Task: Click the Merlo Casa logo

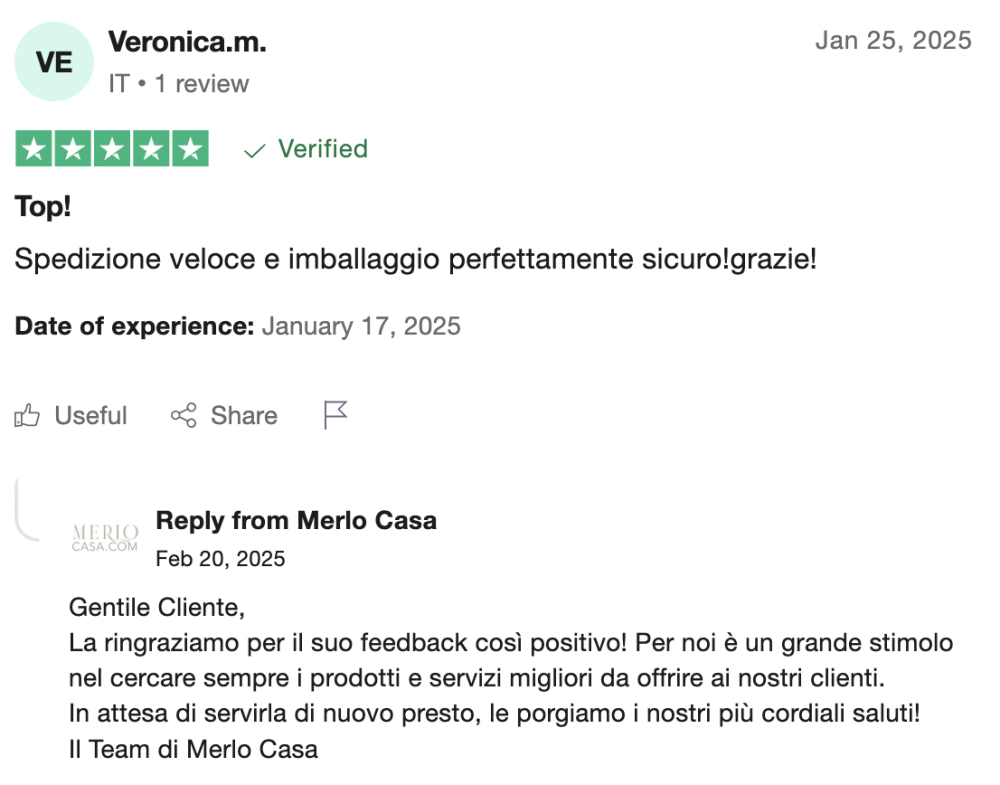Action: pos(105,538)
